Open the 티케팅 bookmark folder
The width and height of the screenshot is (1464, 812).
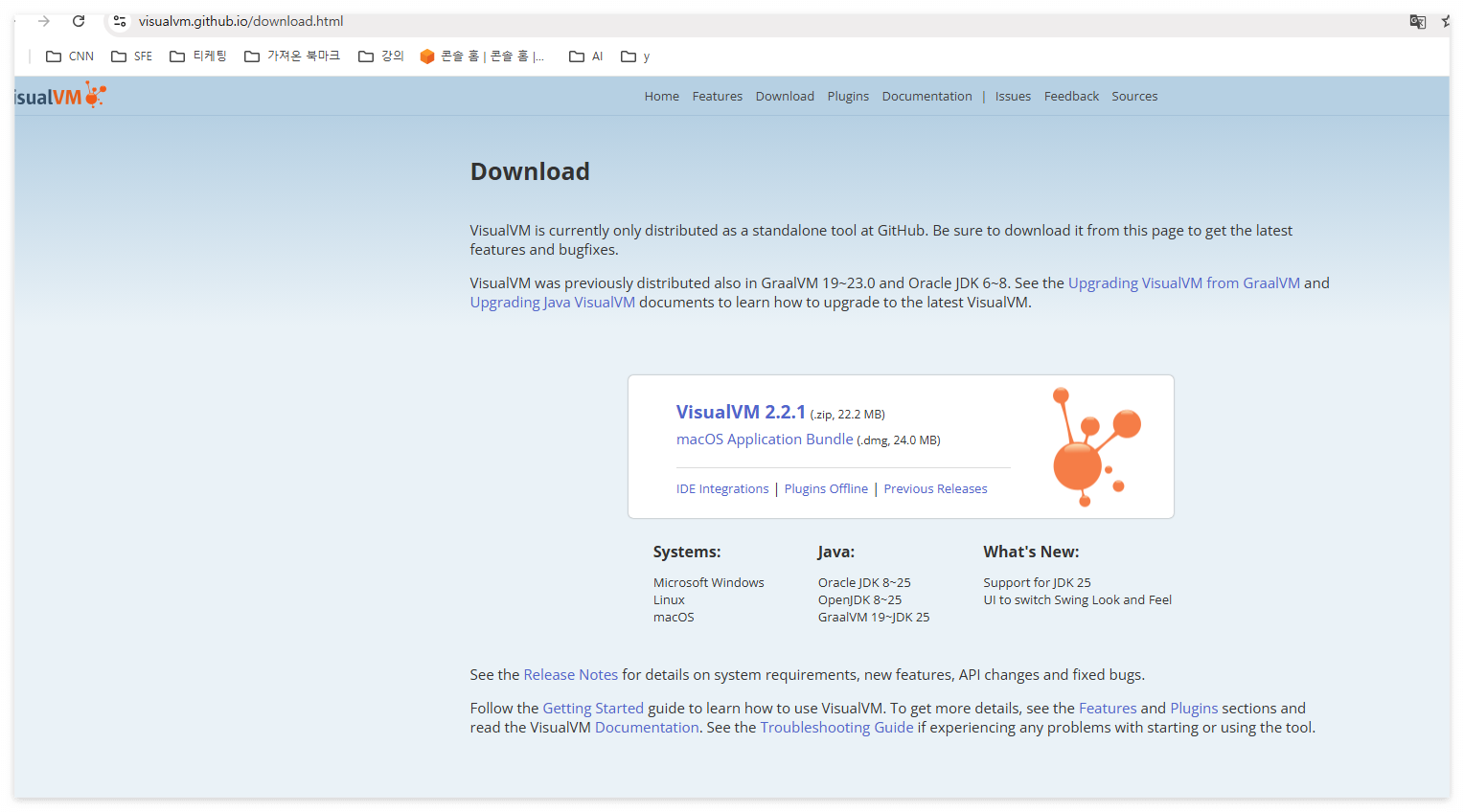[x=198, y=56]
